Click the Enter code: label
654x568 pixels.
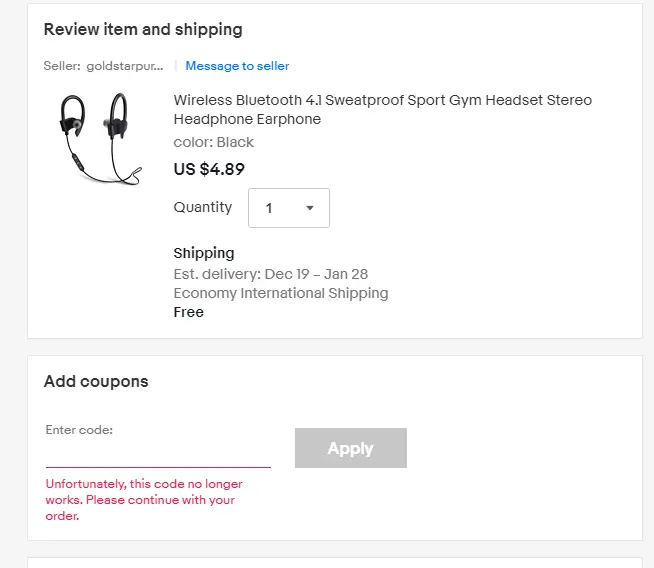point(79,430)
